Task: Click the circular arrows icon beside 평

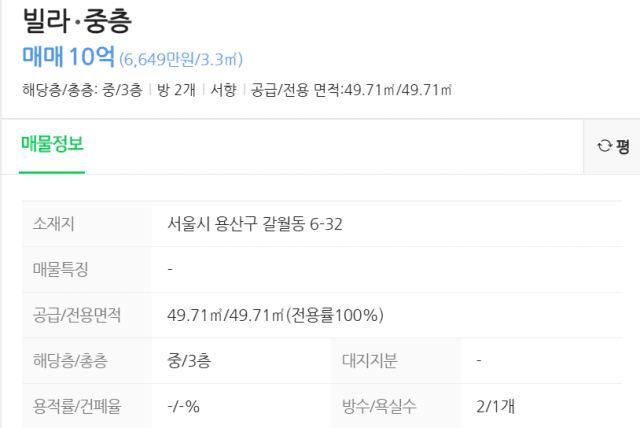Action: pyautogui.click(x=604, y=146)
